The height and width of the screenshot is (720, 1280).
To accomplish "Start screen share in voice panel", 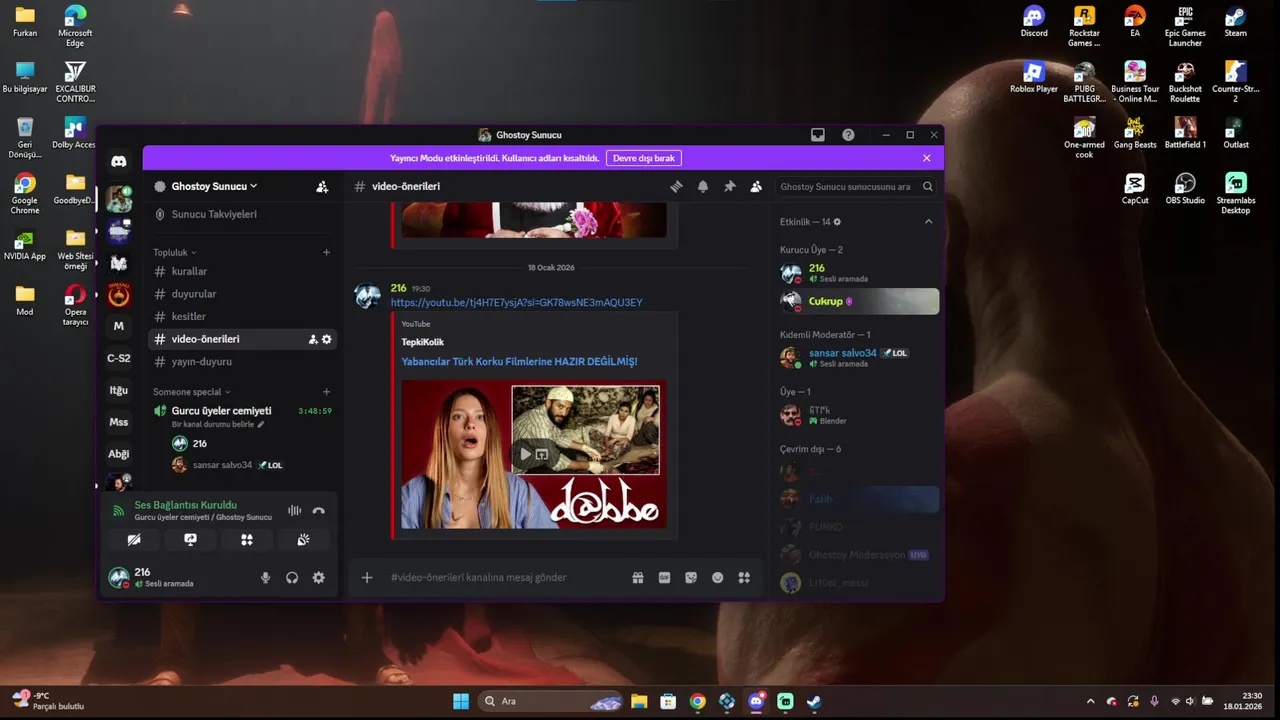I will 190,540.
